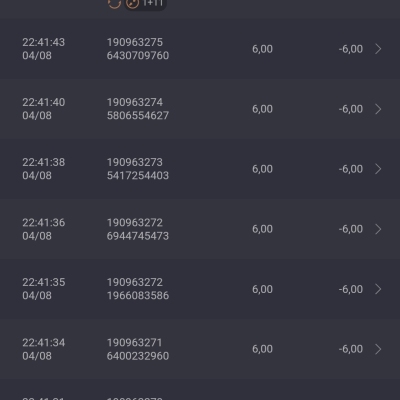Image resolution: width=400 pixels, height=400 pixels.
Task: Select ticket number 190963274 5806554627
Action: tap(138, 109)
